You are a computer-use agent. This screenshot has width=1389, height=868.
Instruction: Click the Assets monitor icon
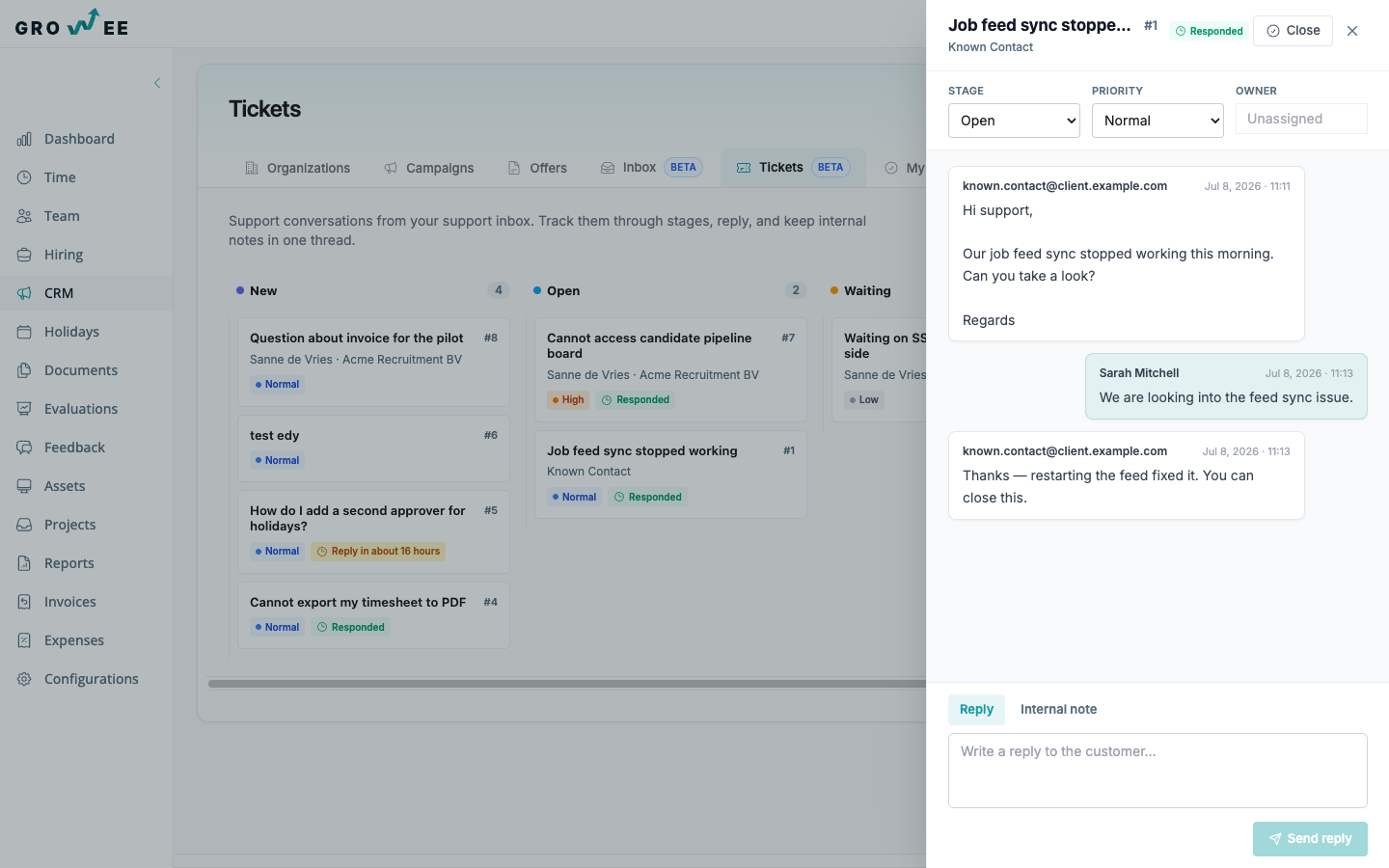(x=24, y=486)
